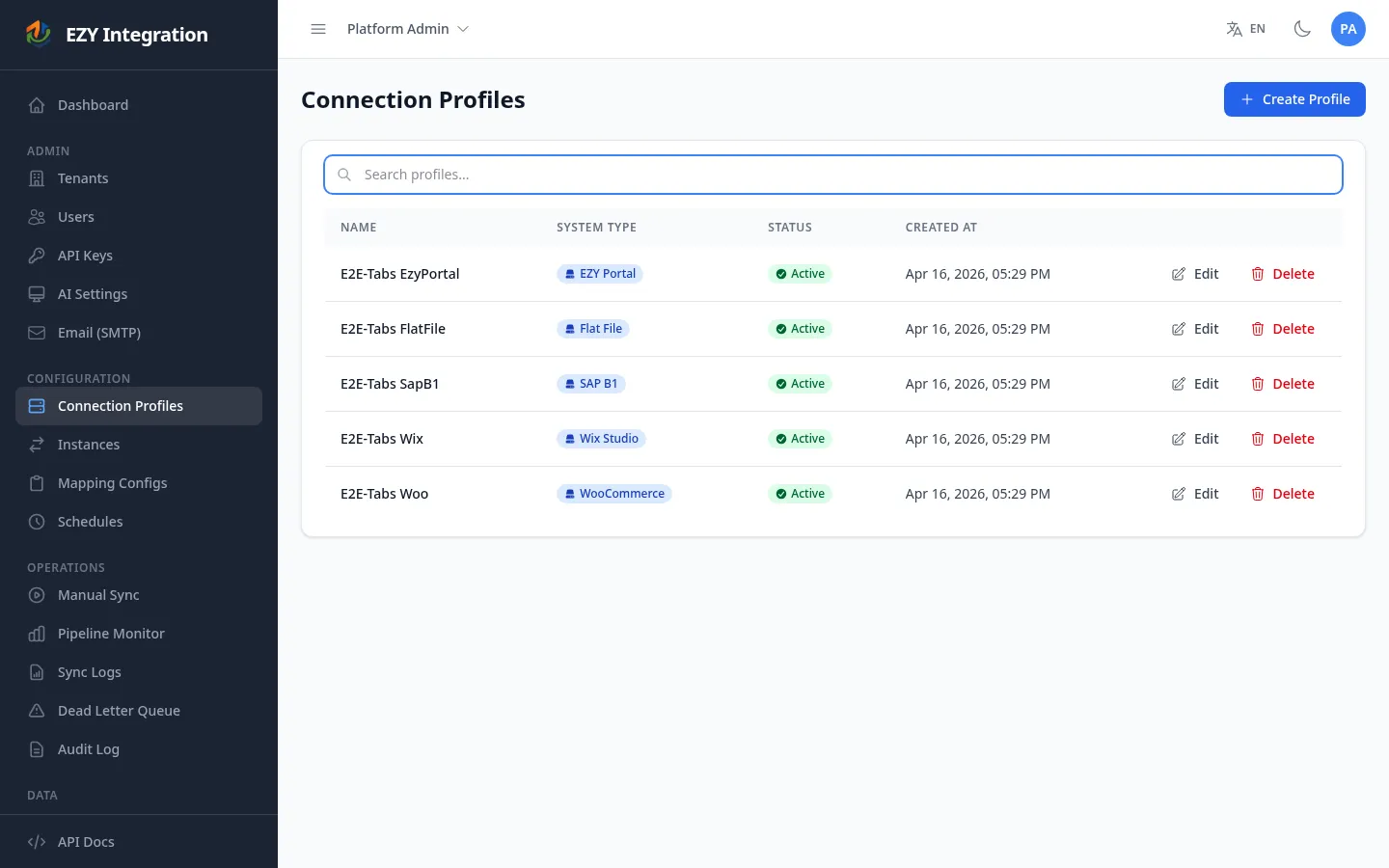Screen dimensions: 1389x868
Task: Open Pipeline Monitor
Action: click(139, 634)
